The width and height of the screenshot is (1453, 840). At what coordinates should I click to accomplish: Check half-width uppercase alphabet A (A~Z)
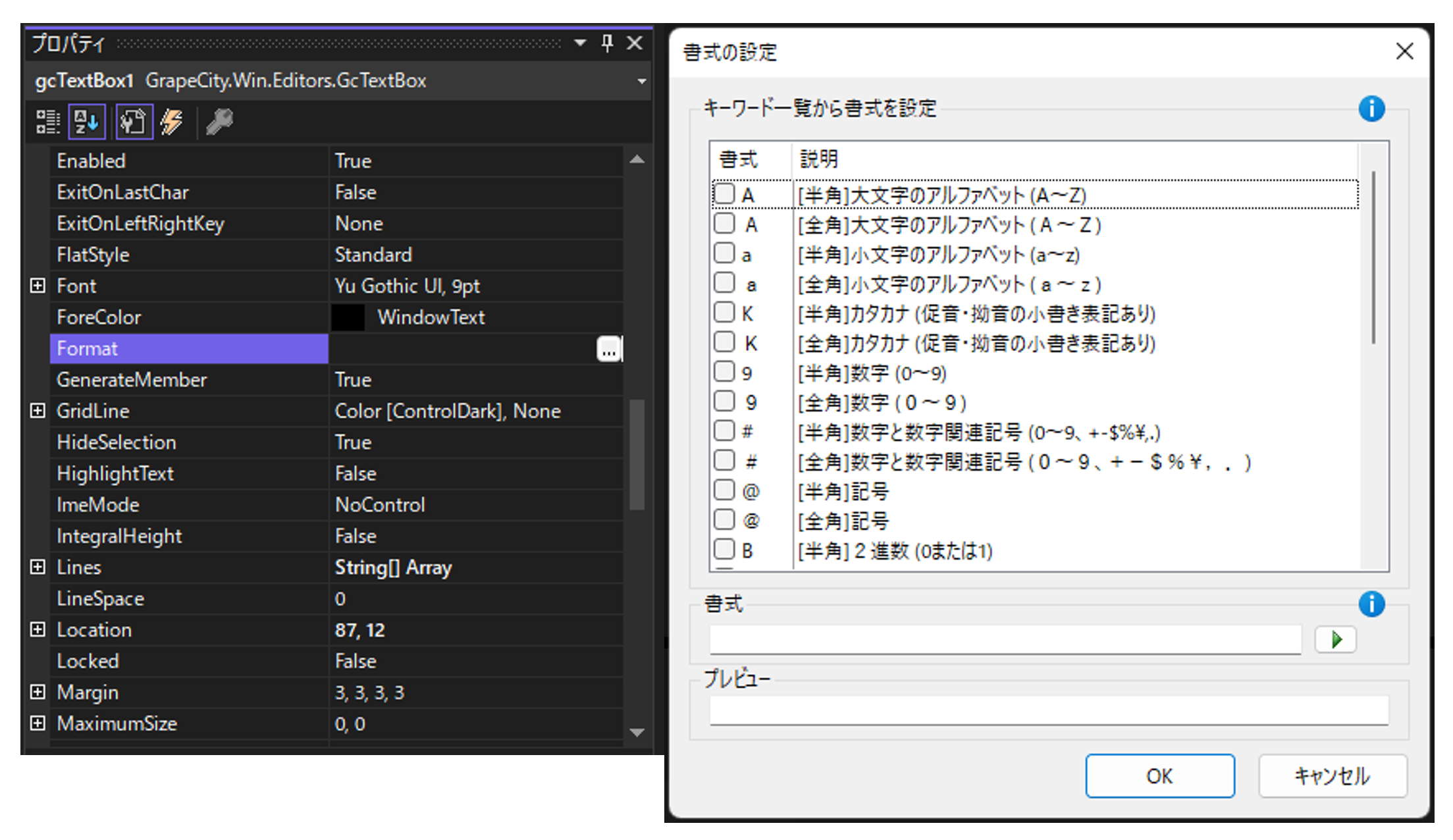tap(725, 194)
